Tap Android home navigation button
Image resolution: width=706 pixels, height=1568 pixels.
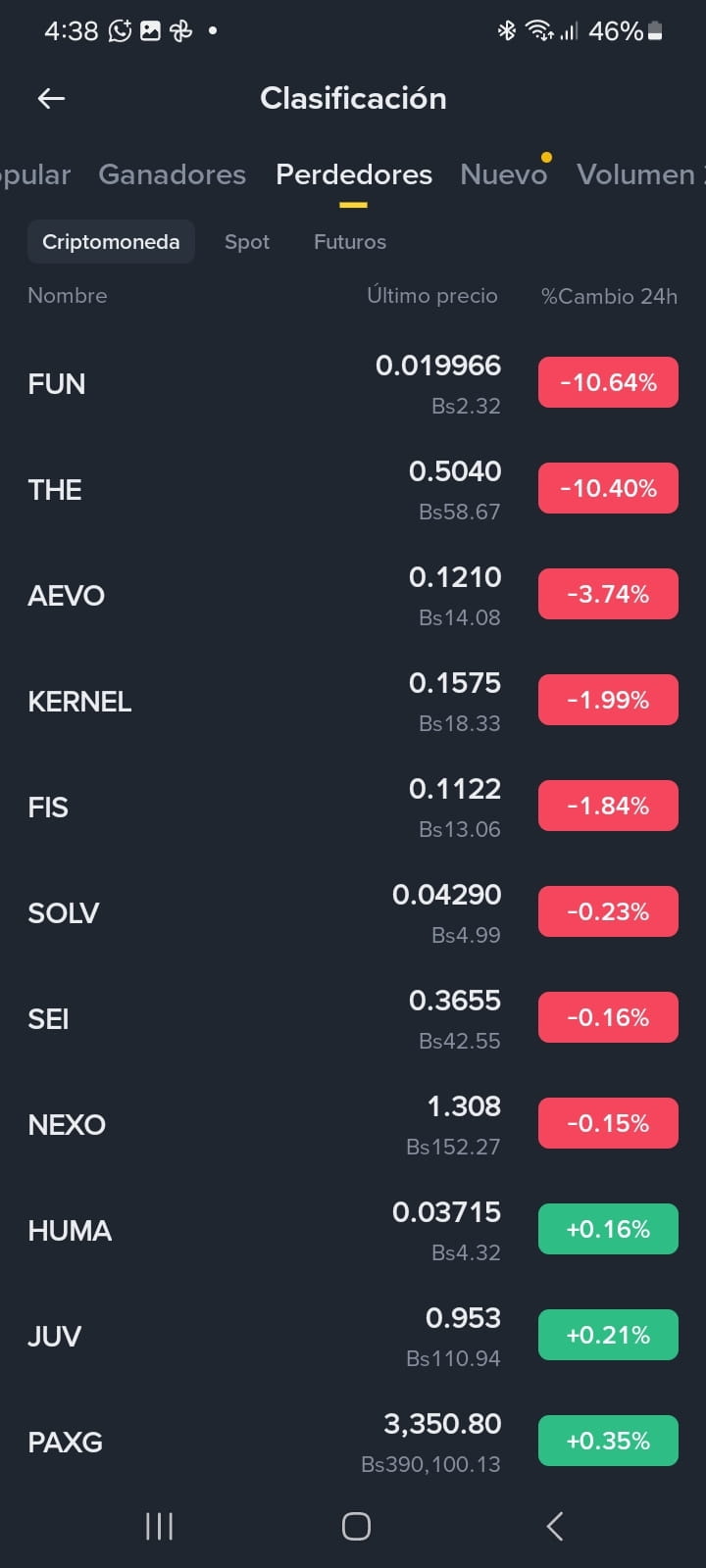click(x=356, y=1526)
